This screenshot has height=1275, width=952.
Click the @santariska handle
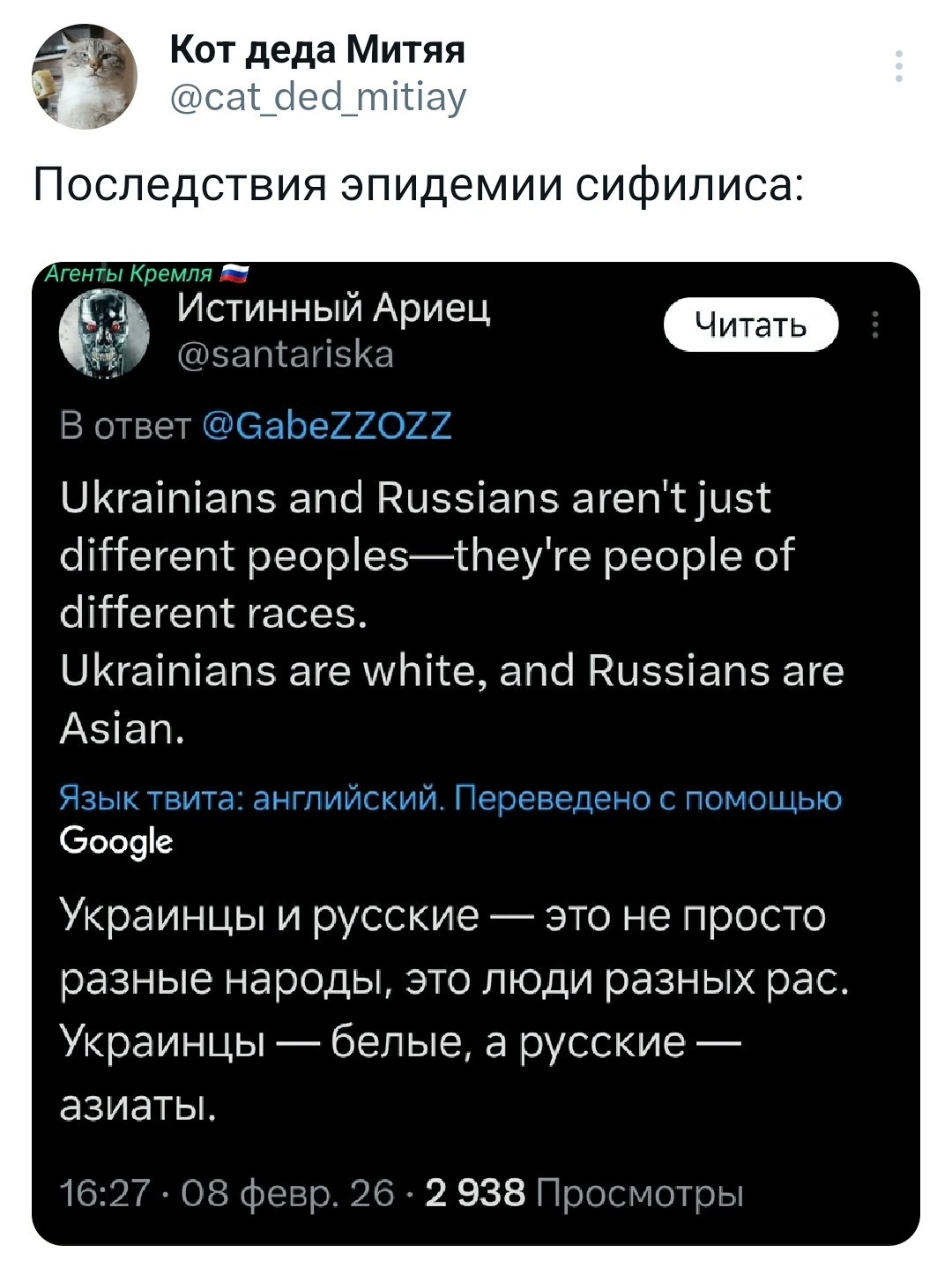pyautogui.click(x=286, y=355)
